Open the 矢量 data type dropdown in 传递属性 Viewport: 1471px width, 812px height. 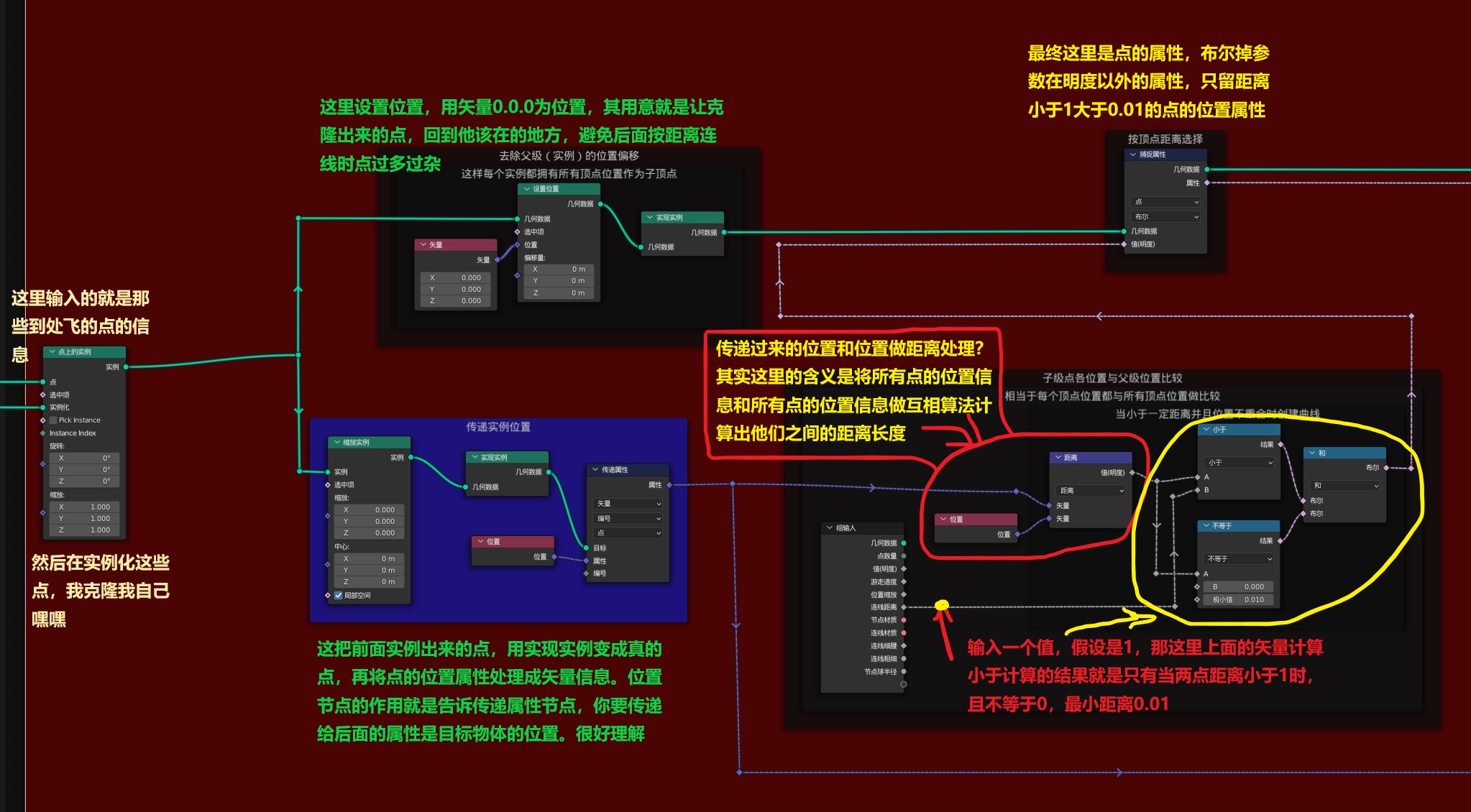[x=628, y=504]
